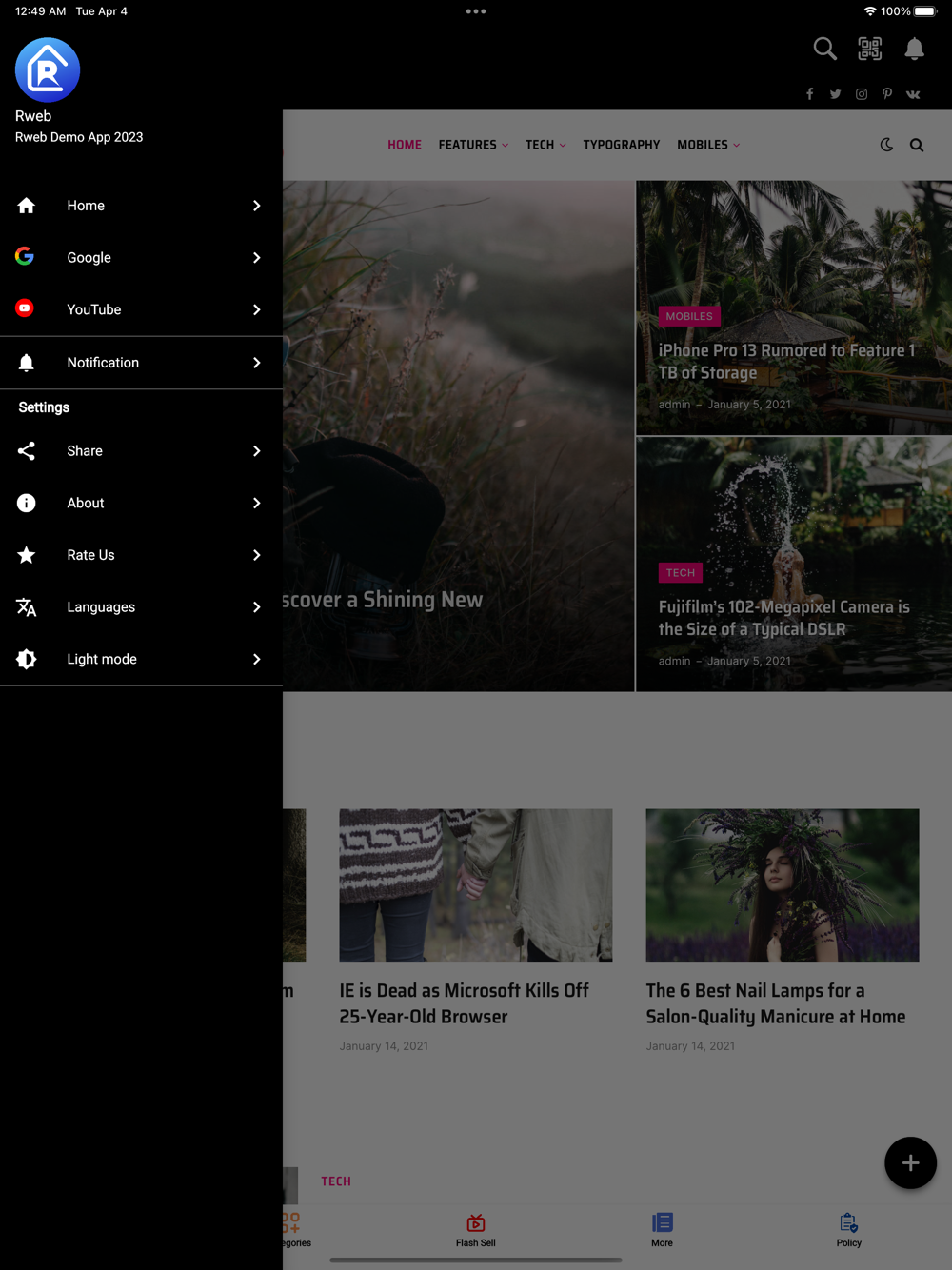This screenshot has height=1270, width=952.
Task: Open the Policy tab icon
Action: pos(849,1222)
